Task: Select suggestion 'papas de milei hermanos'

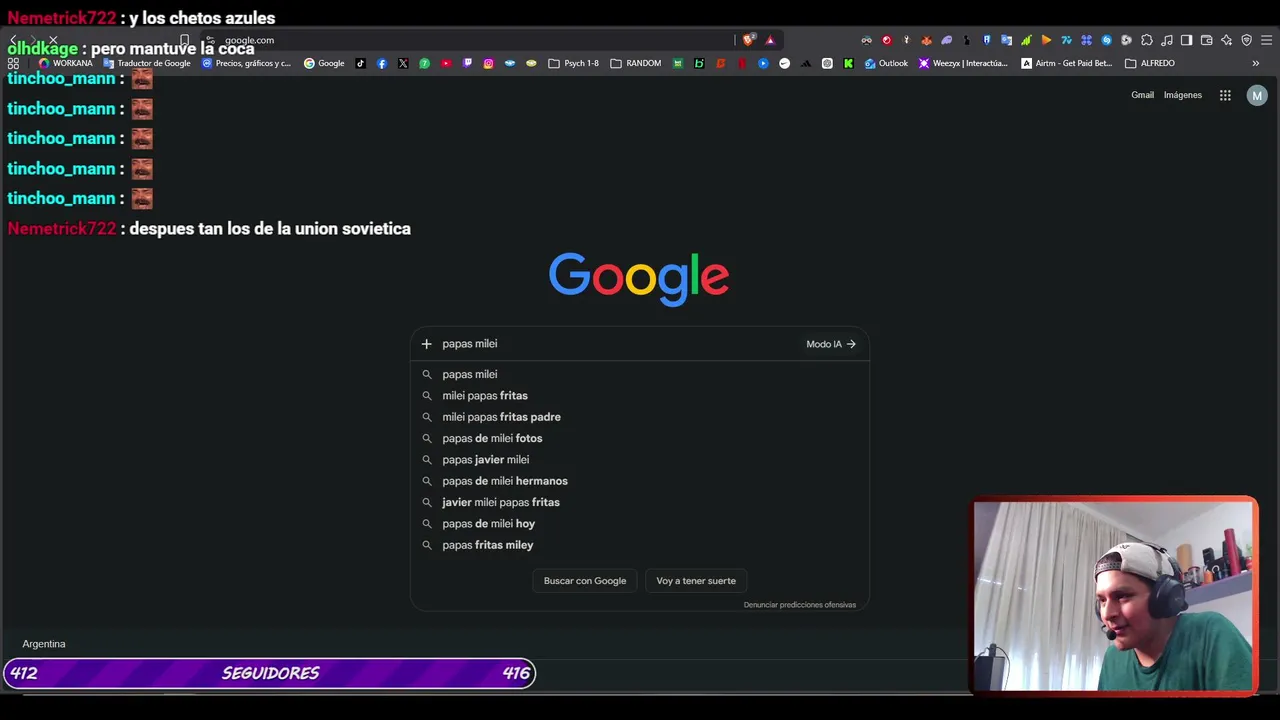Action: (x=640, y=481)
